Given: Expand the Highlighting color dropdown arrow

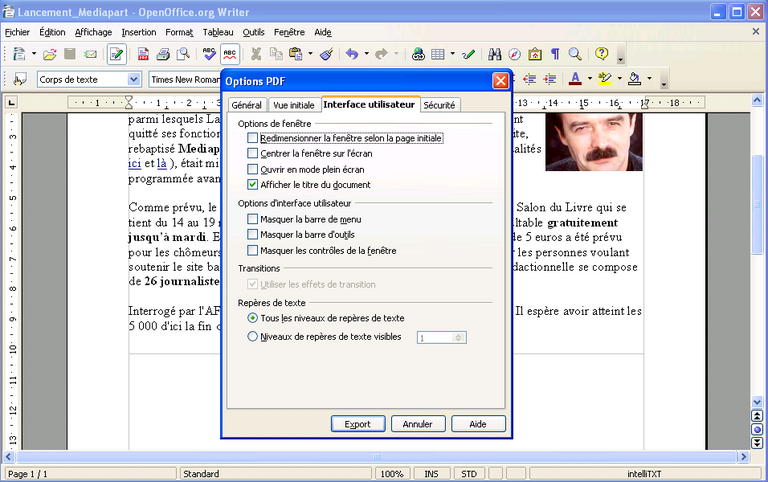Looking at the screenshot, I should coord(620,78).
